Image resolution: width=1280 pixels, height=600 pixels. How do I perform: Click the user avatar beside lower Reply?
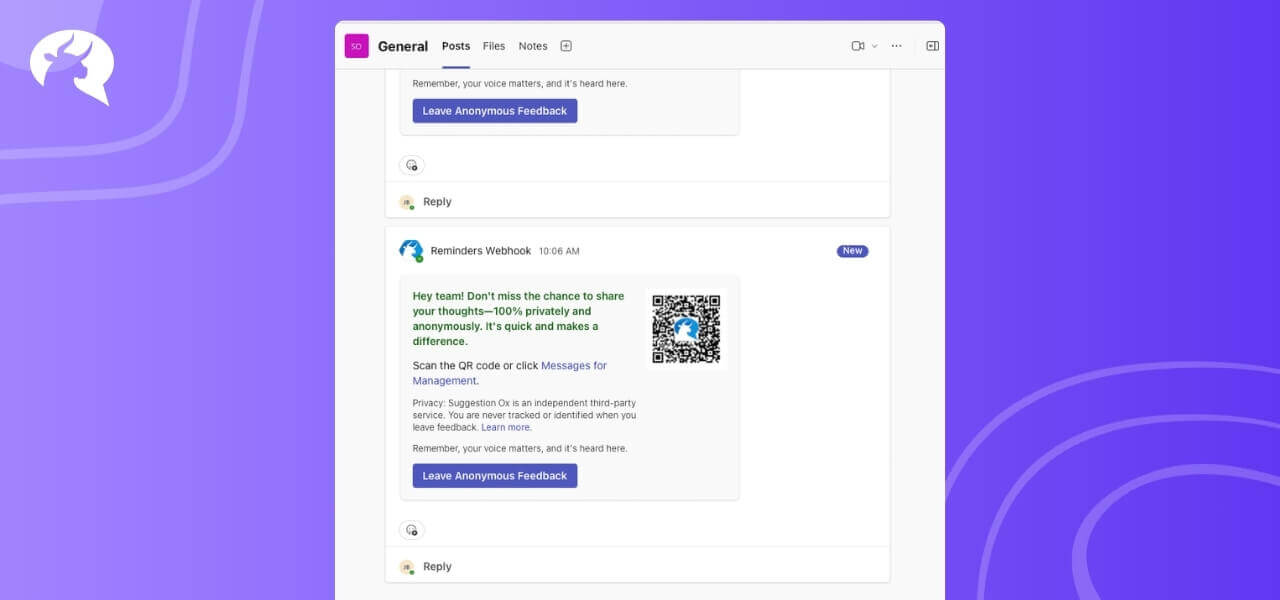point(407,567)
